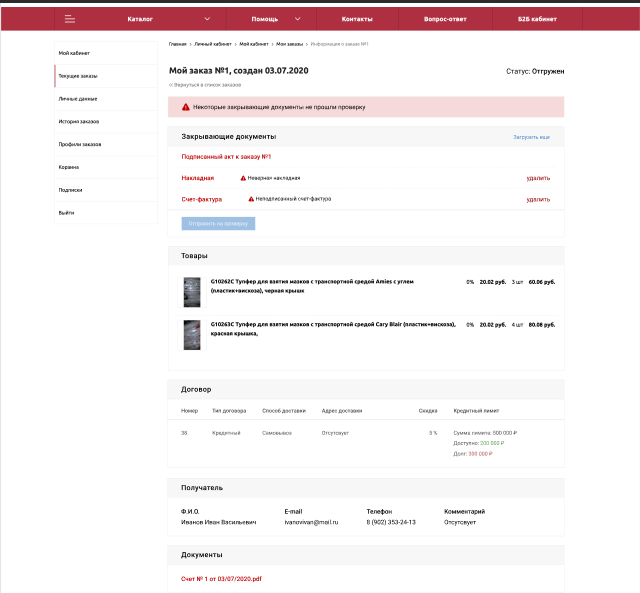Click the warning icon beside Неверная накладная
The width and height of the screenshot is (640, 593).
click(x=243, y=178)
